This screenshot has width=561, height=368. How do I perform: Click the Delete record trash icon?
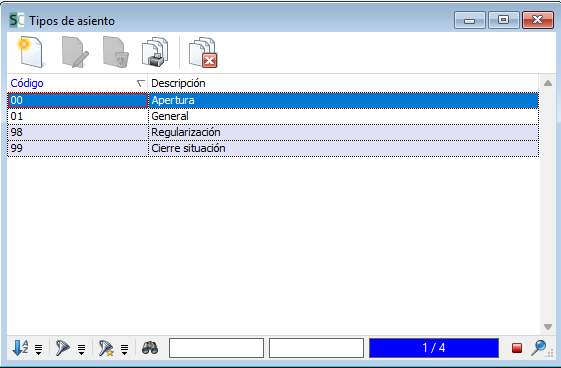click(x=115, y=52)
